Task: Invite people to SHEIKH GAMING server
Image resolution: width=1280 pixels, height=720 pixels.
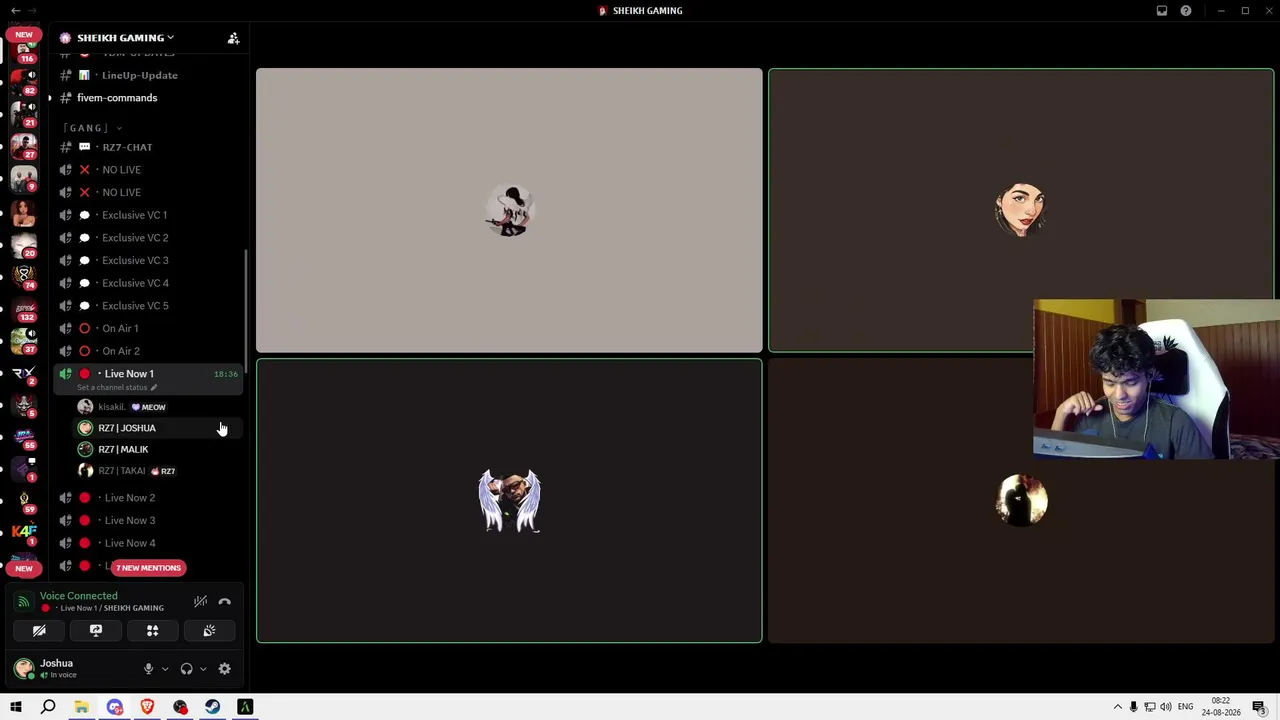Action: 233,38
